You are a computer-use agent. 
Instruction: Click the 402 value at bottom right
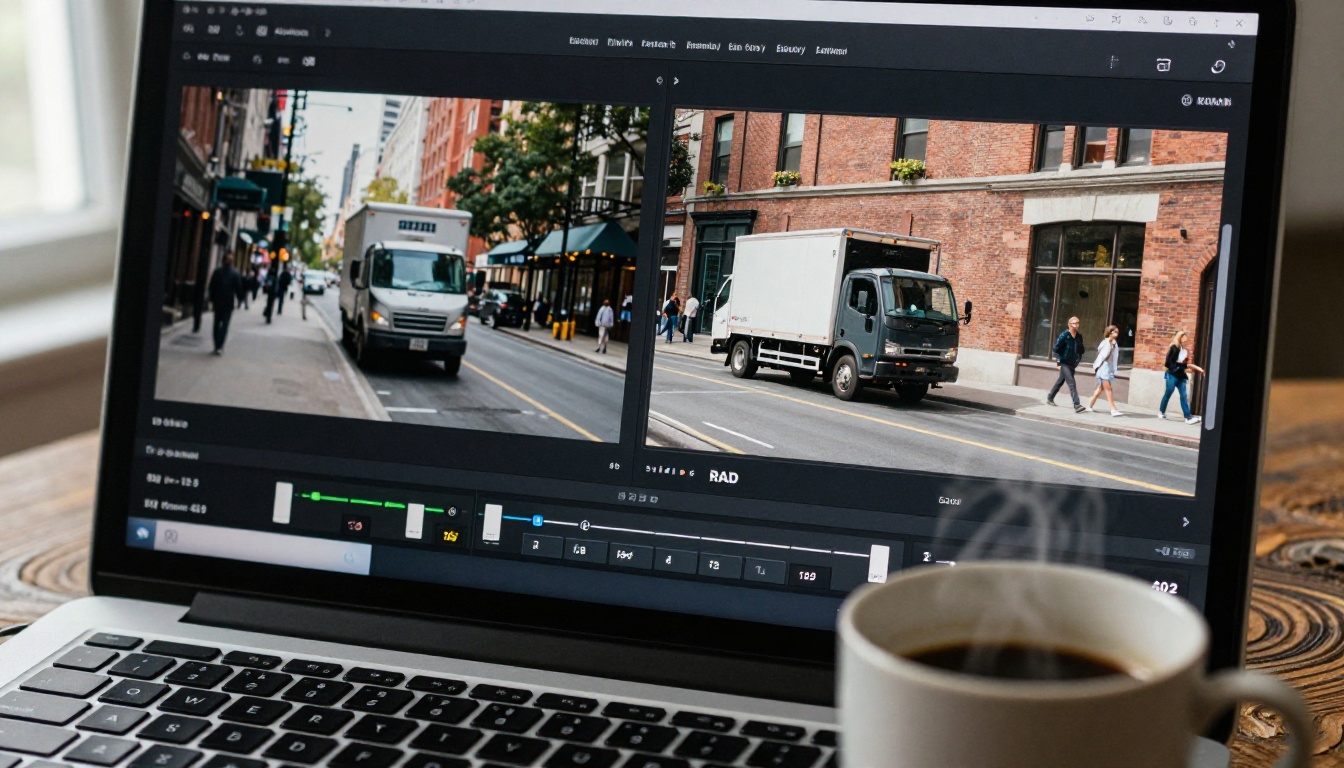point(1164,587)
